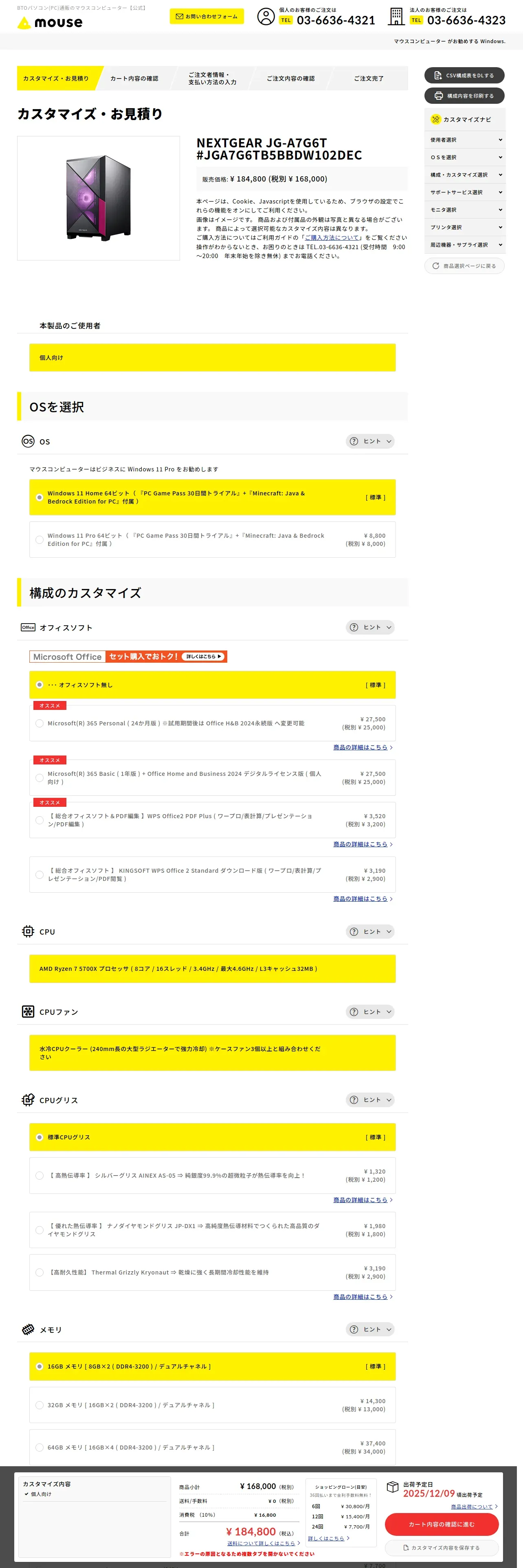Click the person icon for individual orders
This screenshot has width=523, height=1568.
(266, 16)
